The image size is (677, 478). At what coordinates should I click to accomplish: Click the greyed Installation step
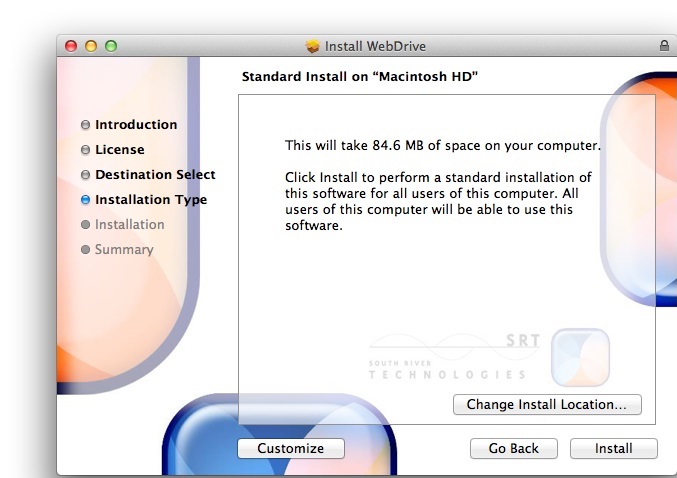click(130, 225)
